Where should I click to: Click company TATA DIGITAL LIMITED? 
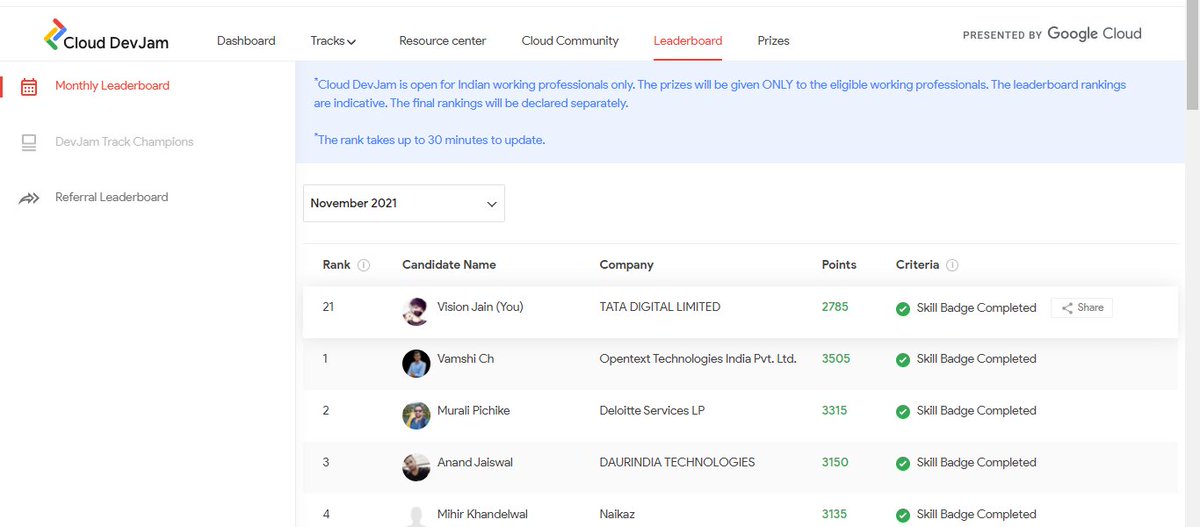pos(660,307)
